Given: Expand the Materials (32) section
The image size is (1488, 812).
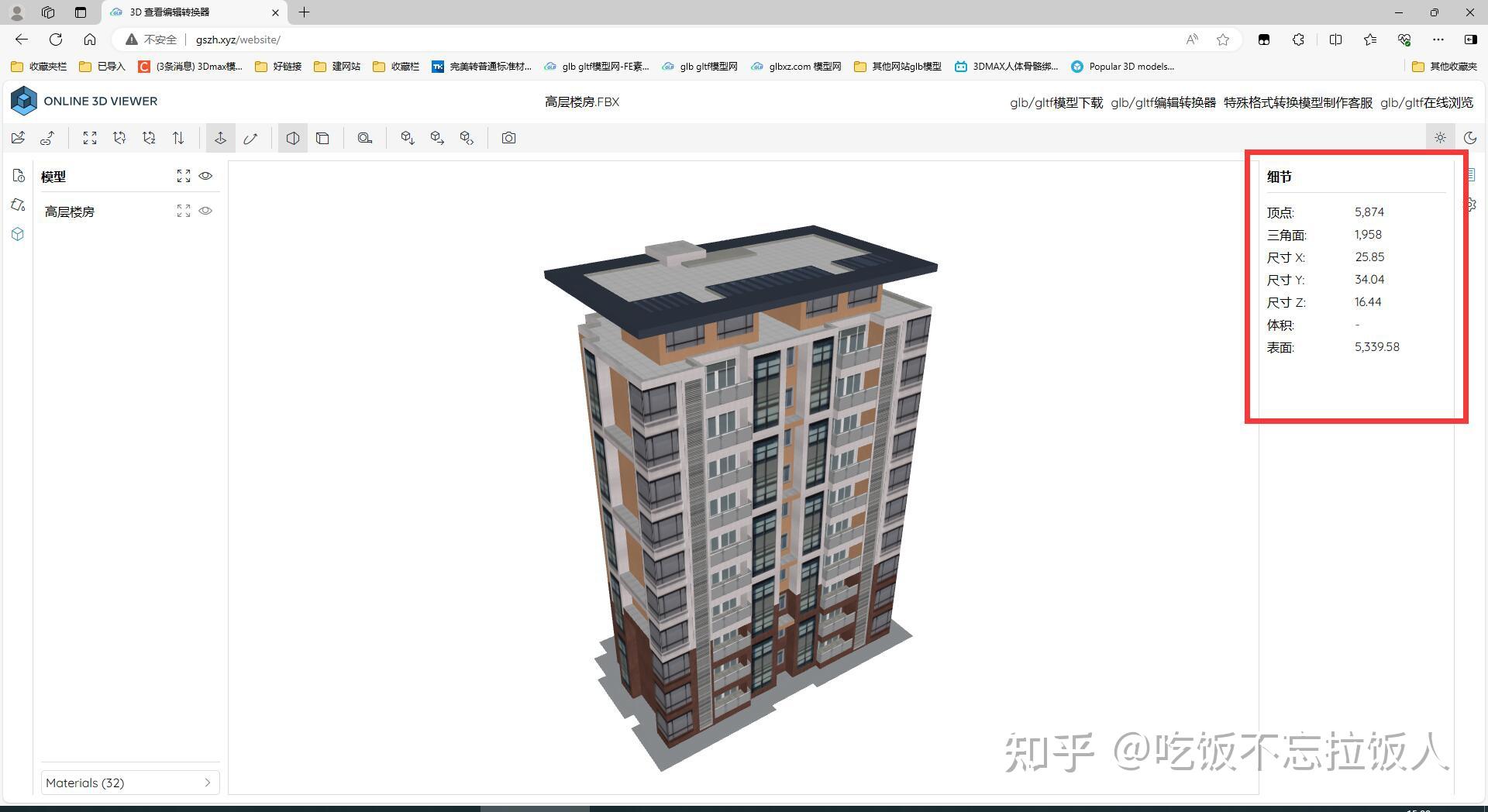Looking at the screenshot, I should pyautogui.click(x=129, y=783).
